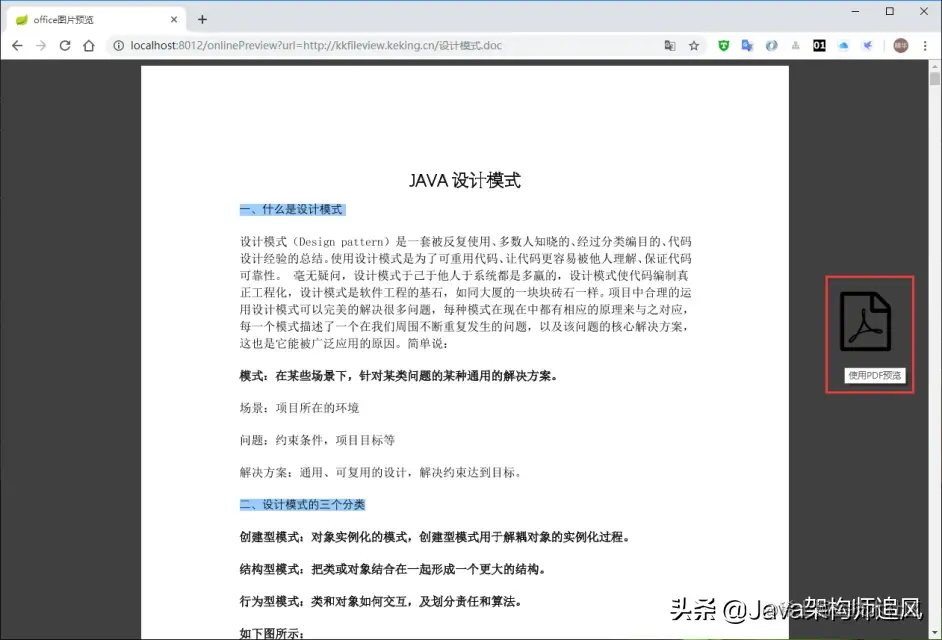This screenshot has width=942, height=640.
Task: Close the office图片预览 tab
Action: pyautogui.click(x=174, y=20)
